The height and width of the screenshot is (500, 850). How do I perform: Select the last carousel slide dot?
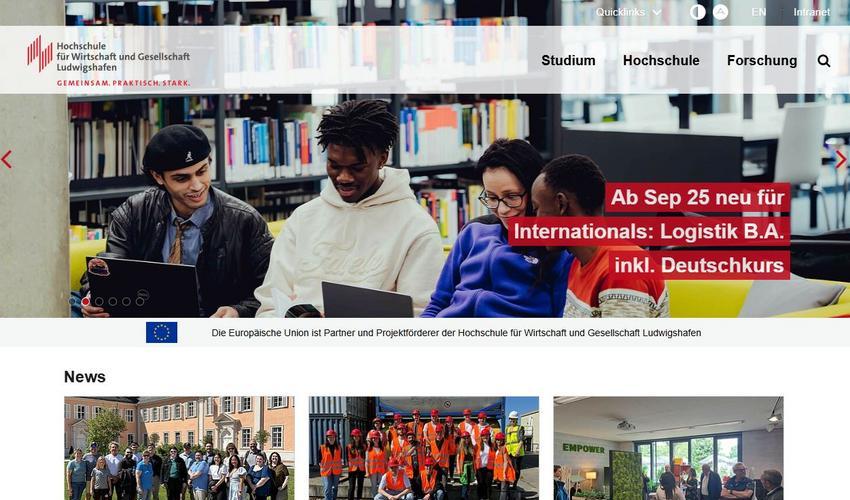click(140, 301)
